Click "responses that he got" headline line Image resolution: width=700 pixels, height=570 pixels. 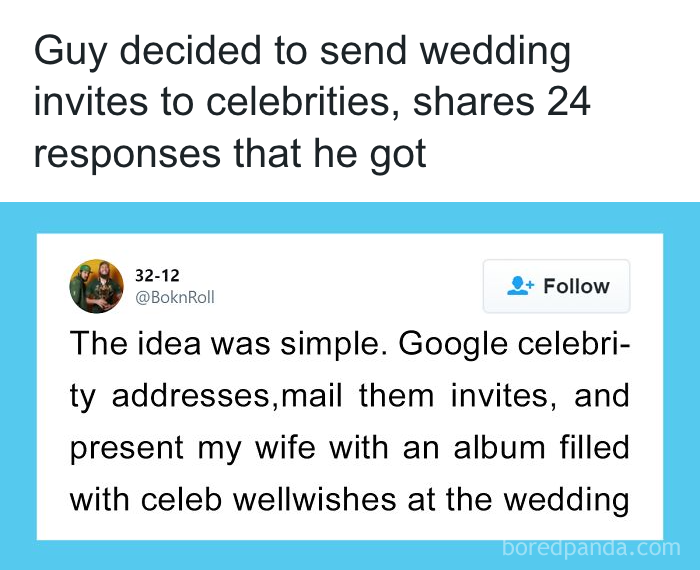click(x=229, y=155)
